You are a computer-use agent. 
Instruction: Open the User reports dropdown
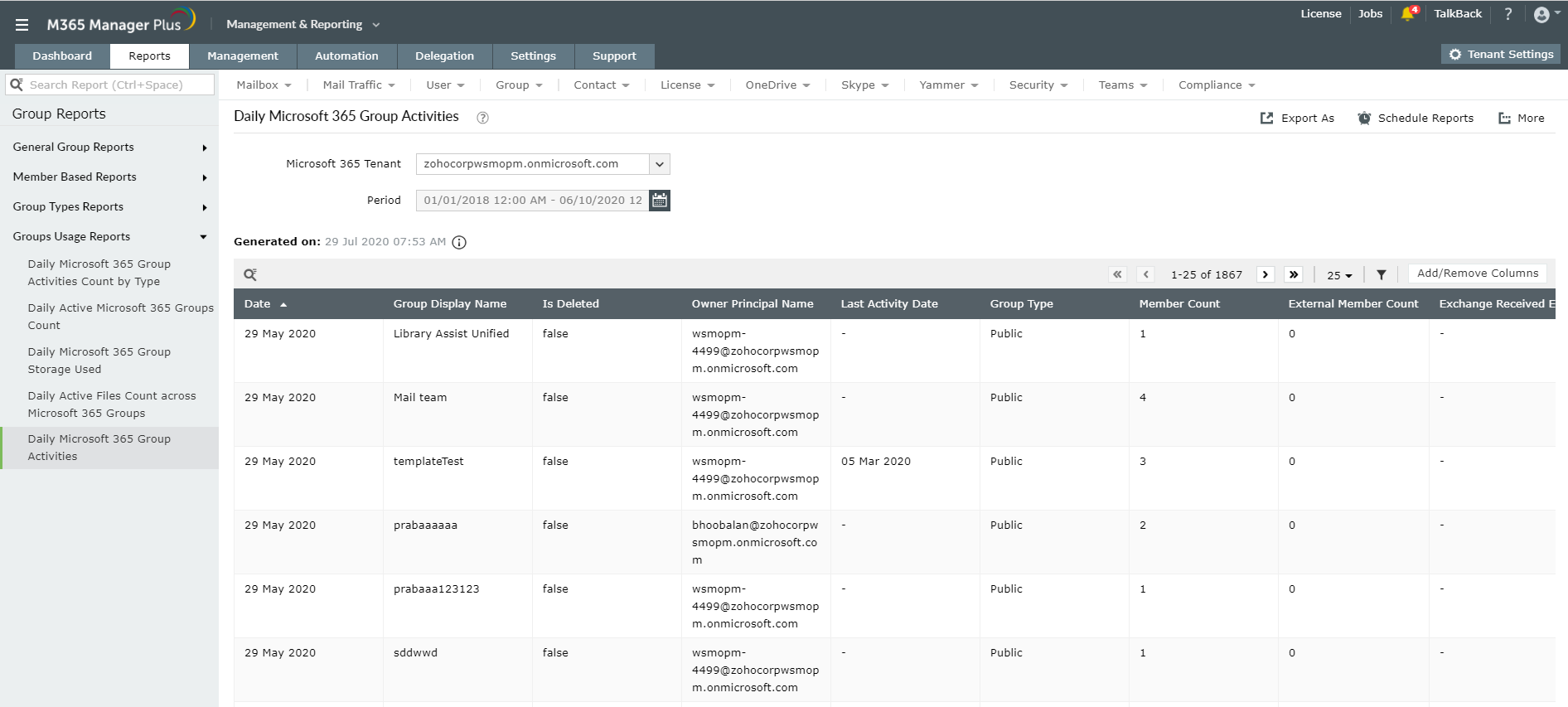[x=445, y=85]
